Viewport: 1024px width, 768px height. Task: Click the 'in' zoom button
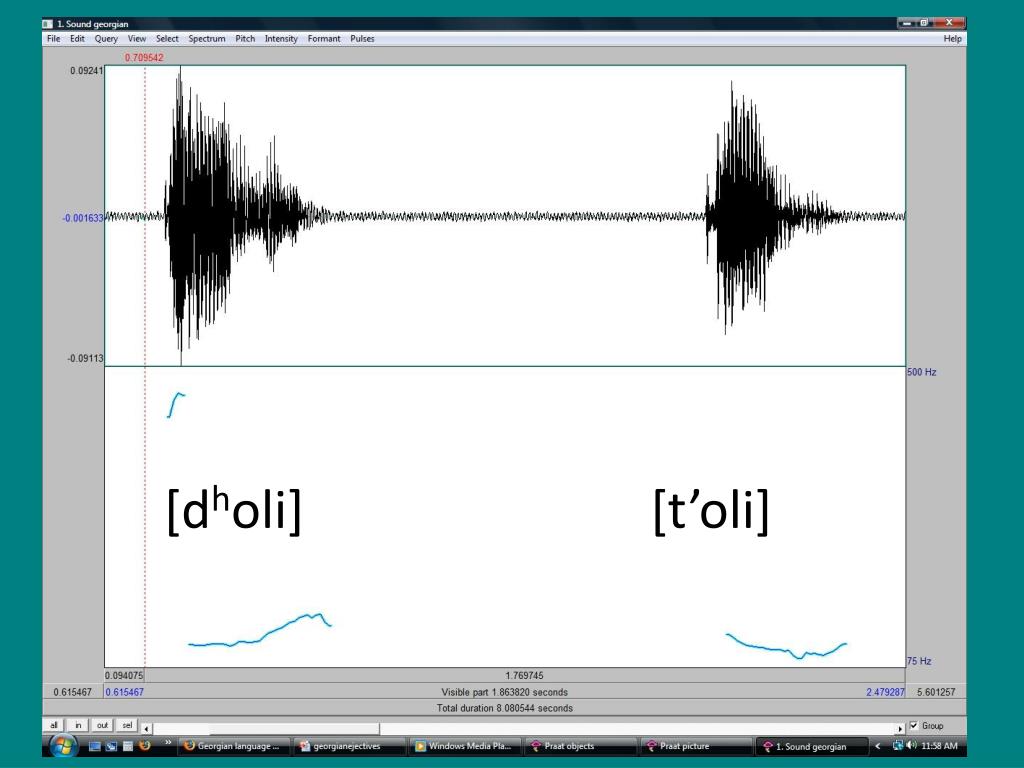pos(78,726)
